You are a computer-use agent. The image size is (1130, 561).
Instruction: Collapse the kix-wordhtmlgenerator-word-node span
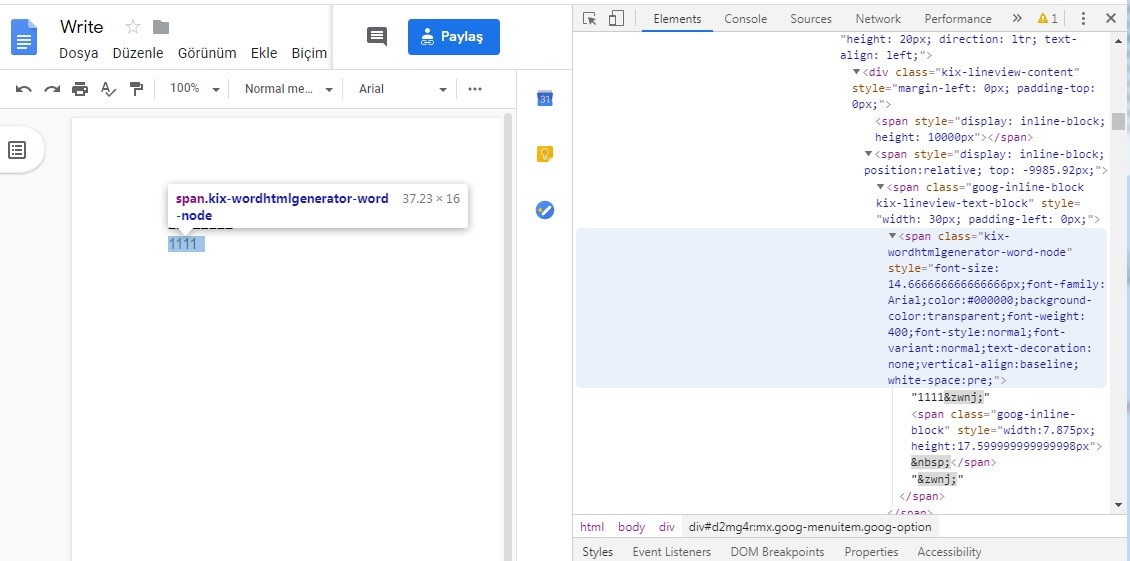[891, 236]
